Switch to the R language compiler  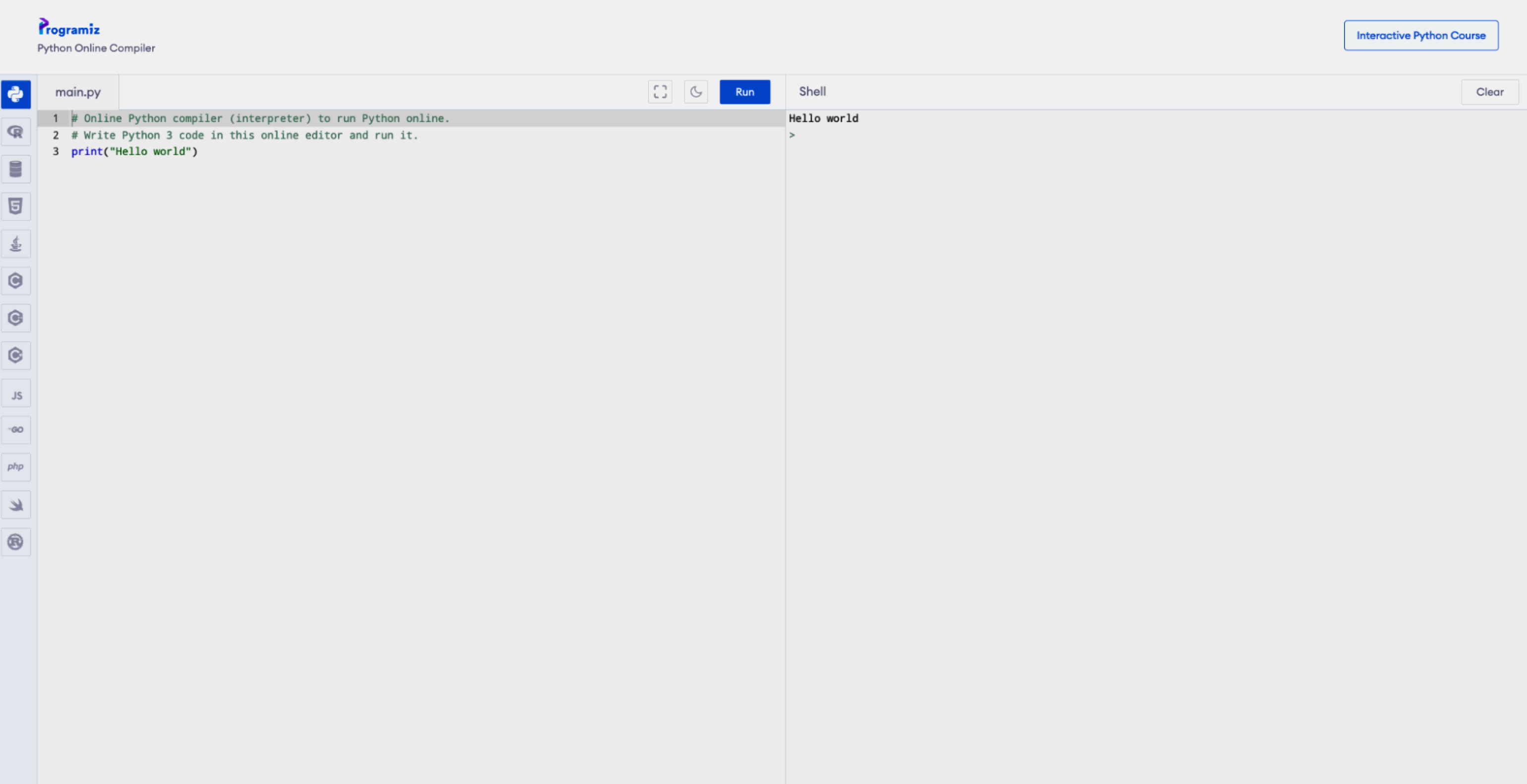pyautogui.click(x=16, y=131)
